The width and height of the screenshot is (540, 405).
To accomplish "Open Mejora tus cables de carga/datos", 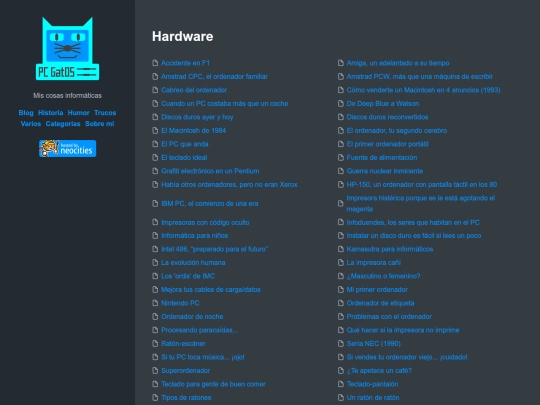I will [211, 290].
